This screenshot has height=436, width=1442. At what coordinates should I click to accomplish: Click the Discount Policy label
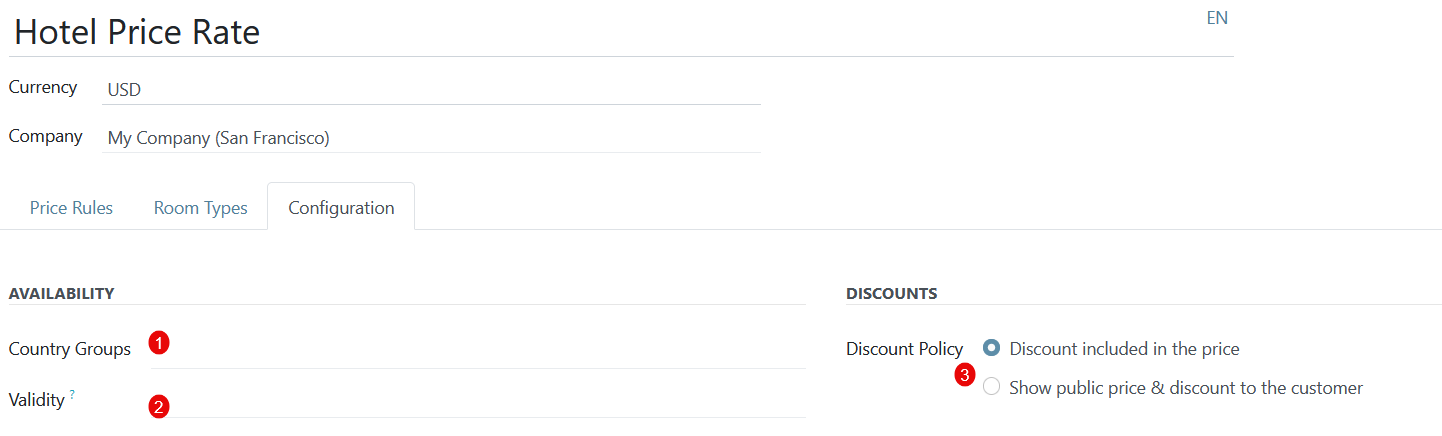coord(904,349)
